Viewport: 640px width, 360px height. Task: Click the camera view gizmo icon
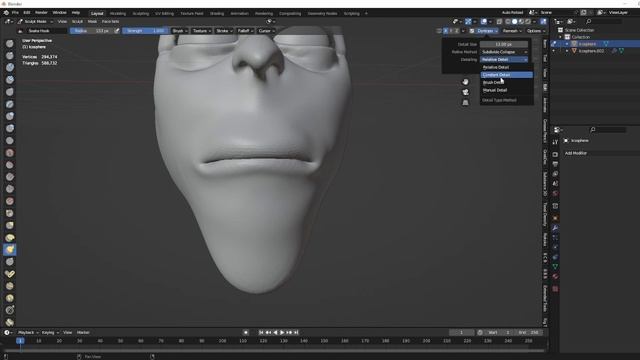point(465,92)
